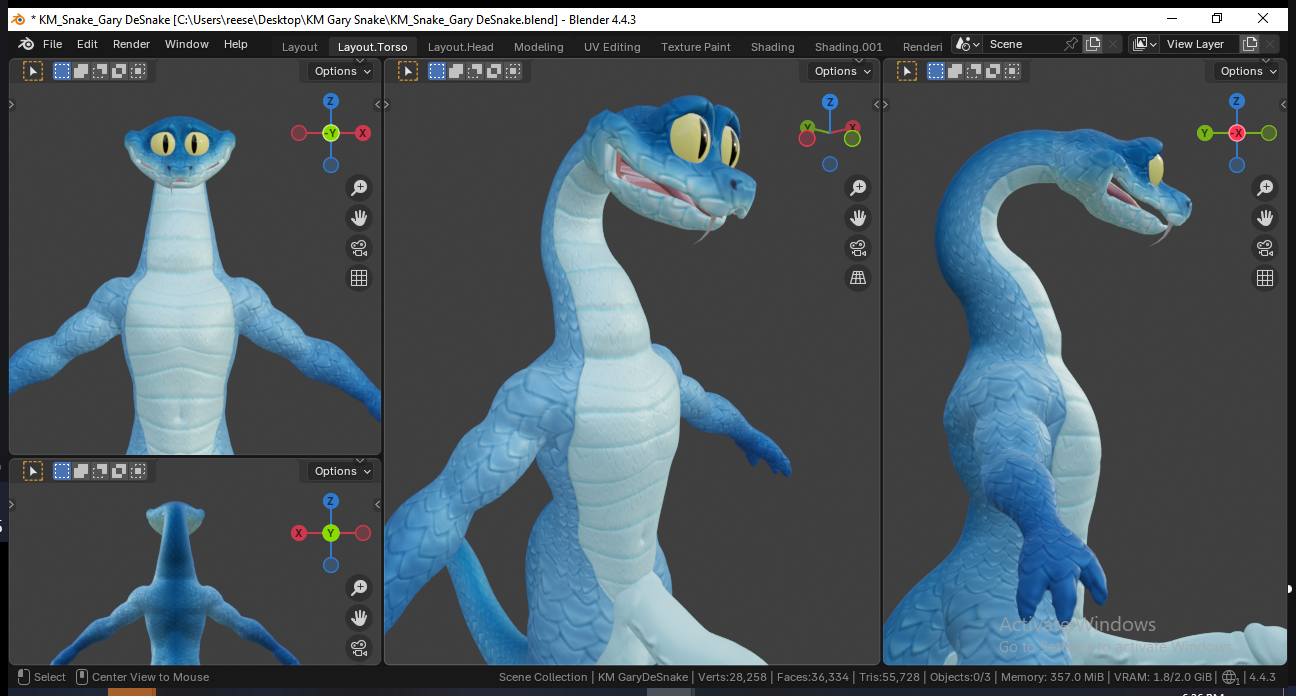Click the Z axis on the navigation gizmo
Viewport: 1296px width, 696px height.
point(330,100)
